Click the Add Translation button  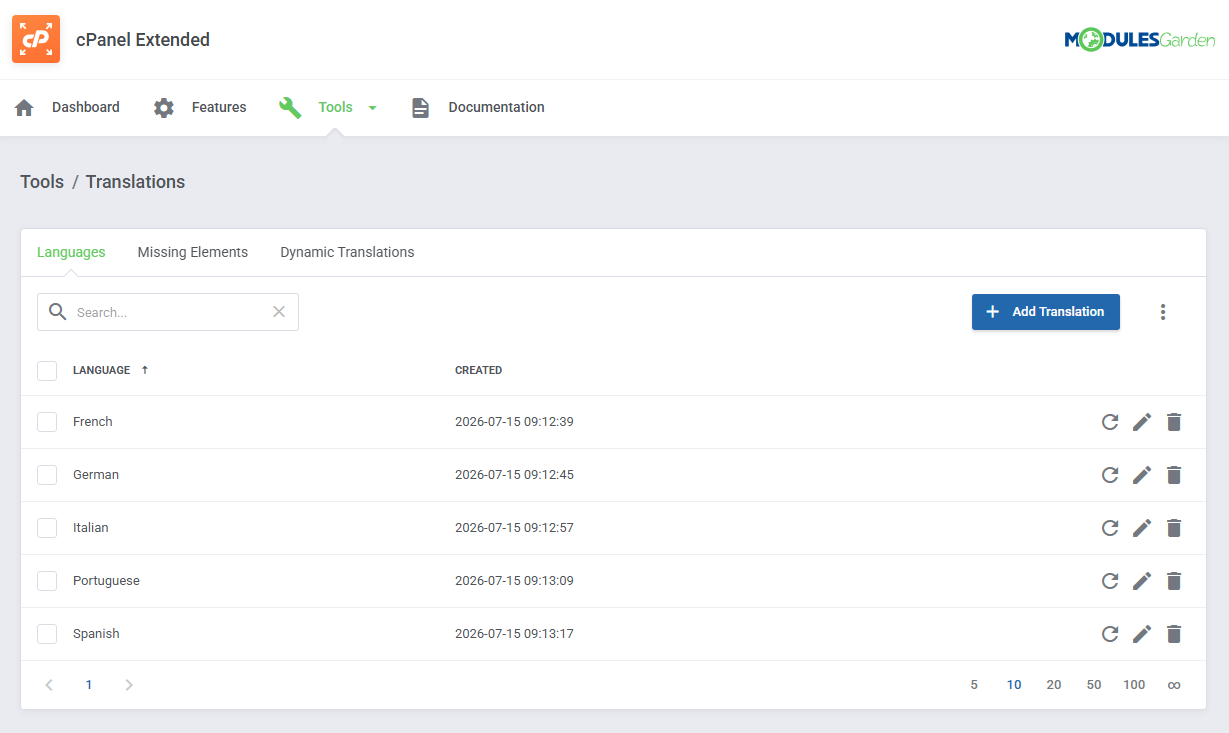(1046, 312)
